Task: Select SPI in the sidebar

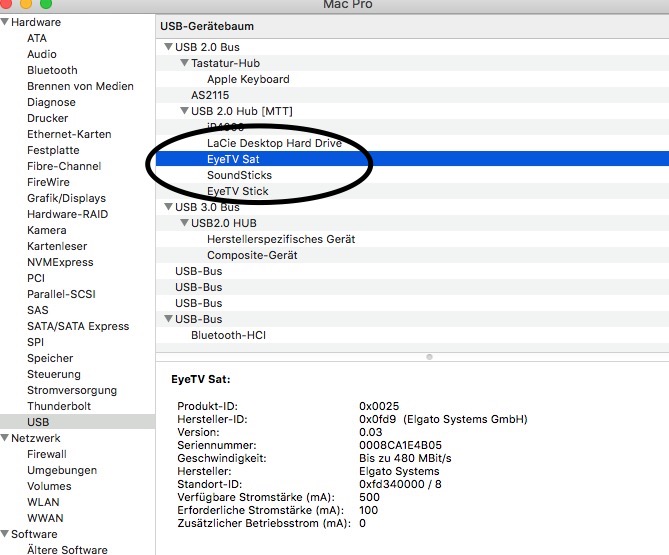Action: (35, 342)
